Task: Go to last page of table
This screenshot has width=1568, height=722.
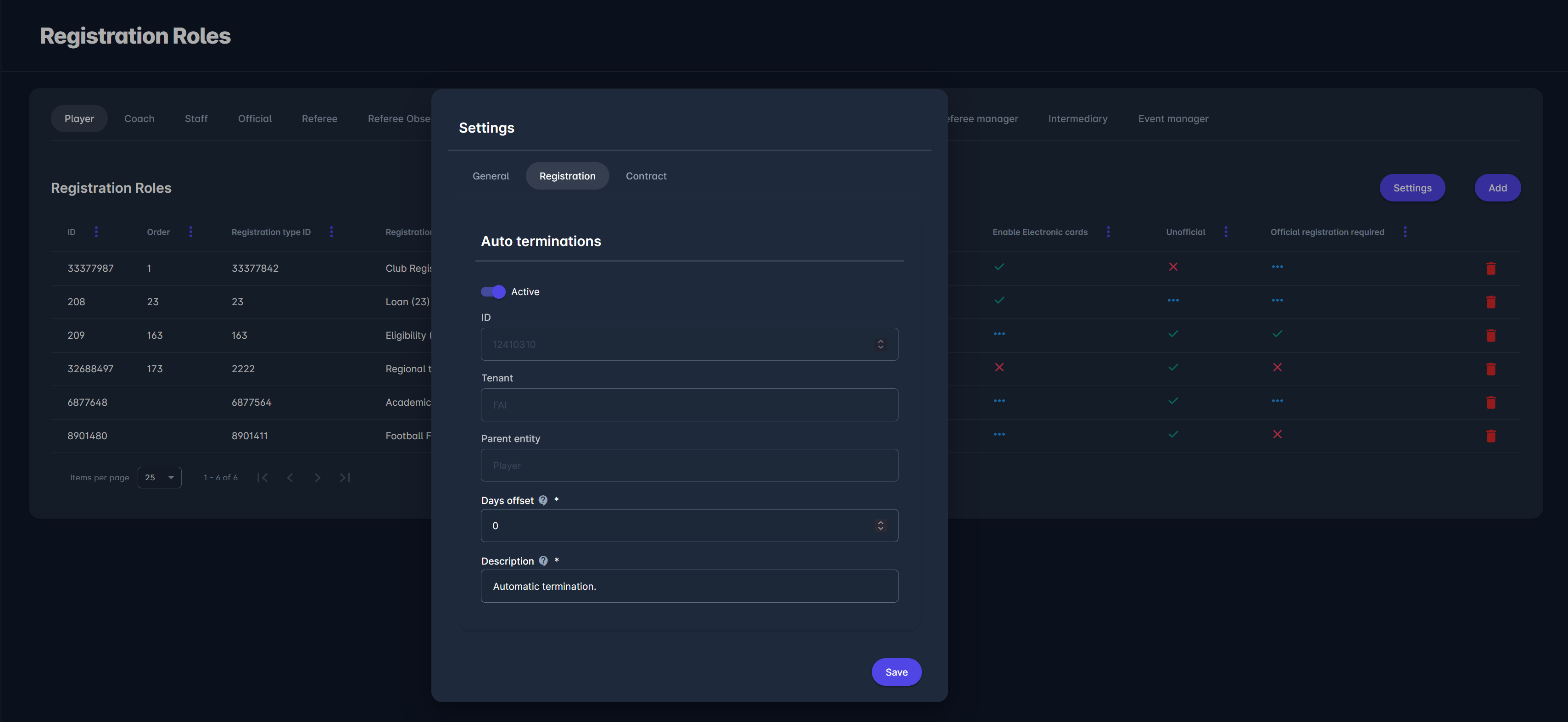Action: point(345,477)
